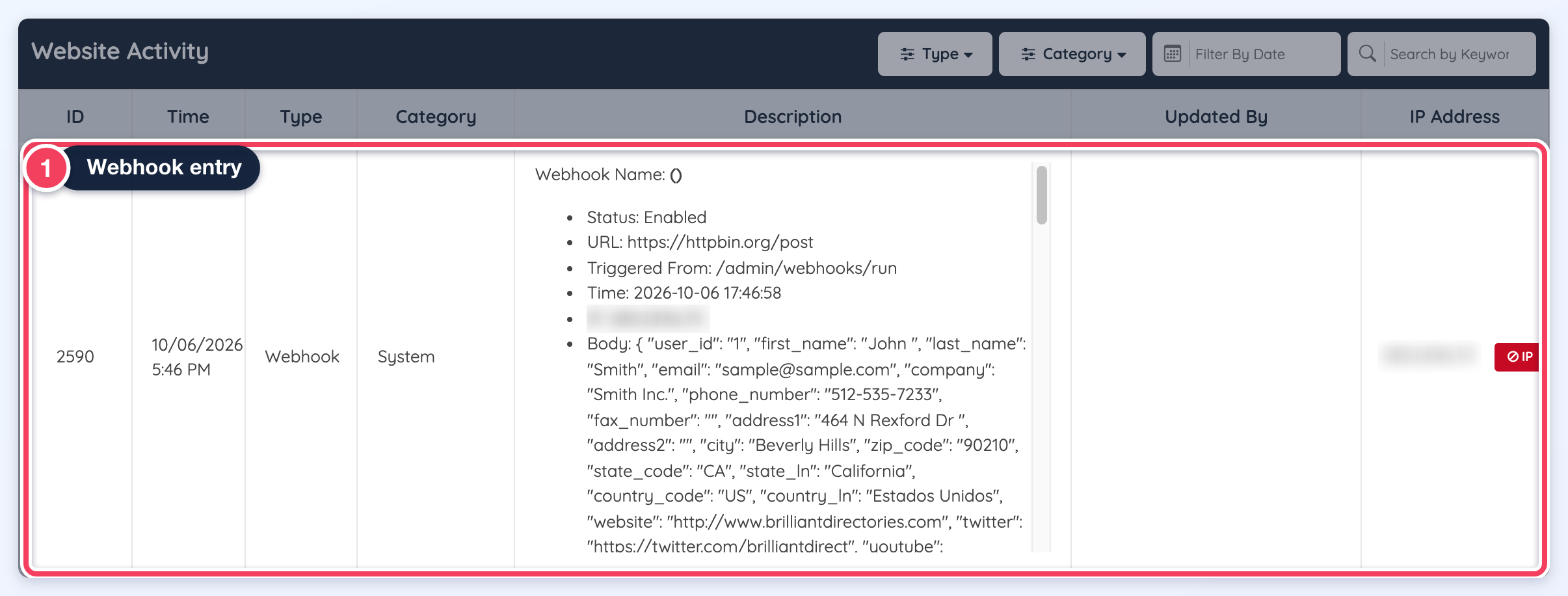Click the Time: 2026-10-06 17:46:58 line

(684, 293)
